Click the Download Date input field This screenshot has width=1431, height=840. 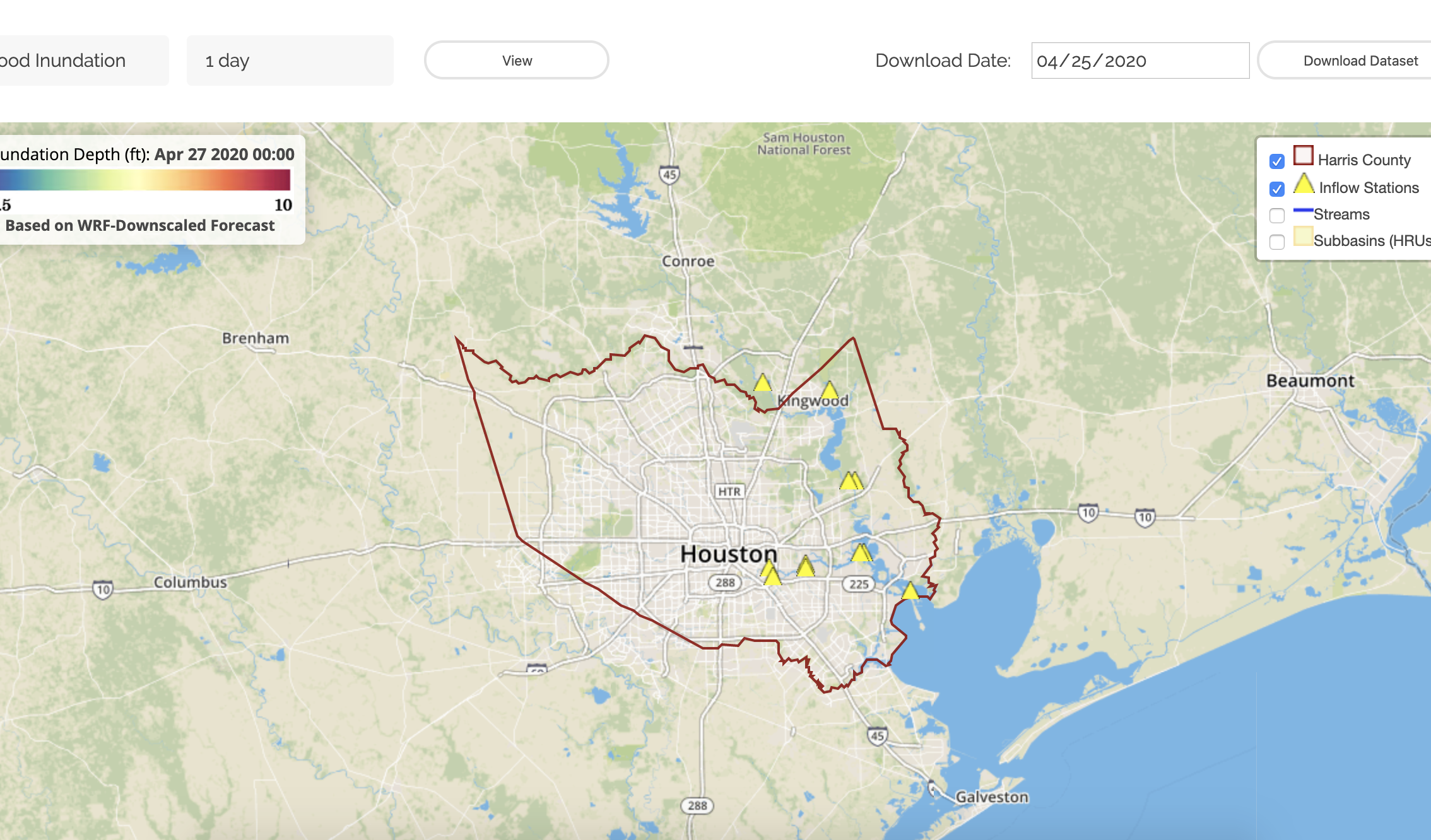[1140, 60]
